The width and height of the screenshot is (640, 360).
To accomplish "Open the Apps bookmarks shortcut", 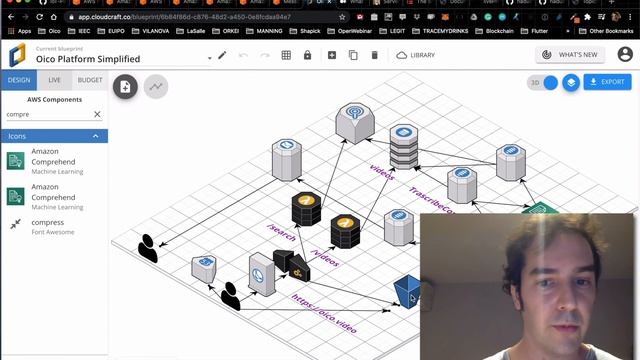I will tap(20, 31).
